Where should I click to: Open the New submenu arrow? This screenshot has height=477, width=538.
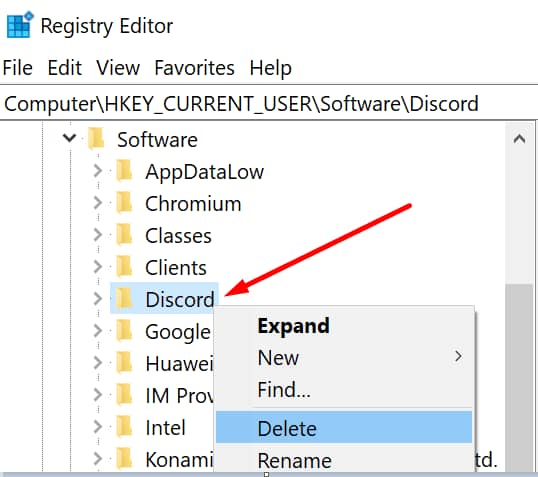[x=458, y=357]
